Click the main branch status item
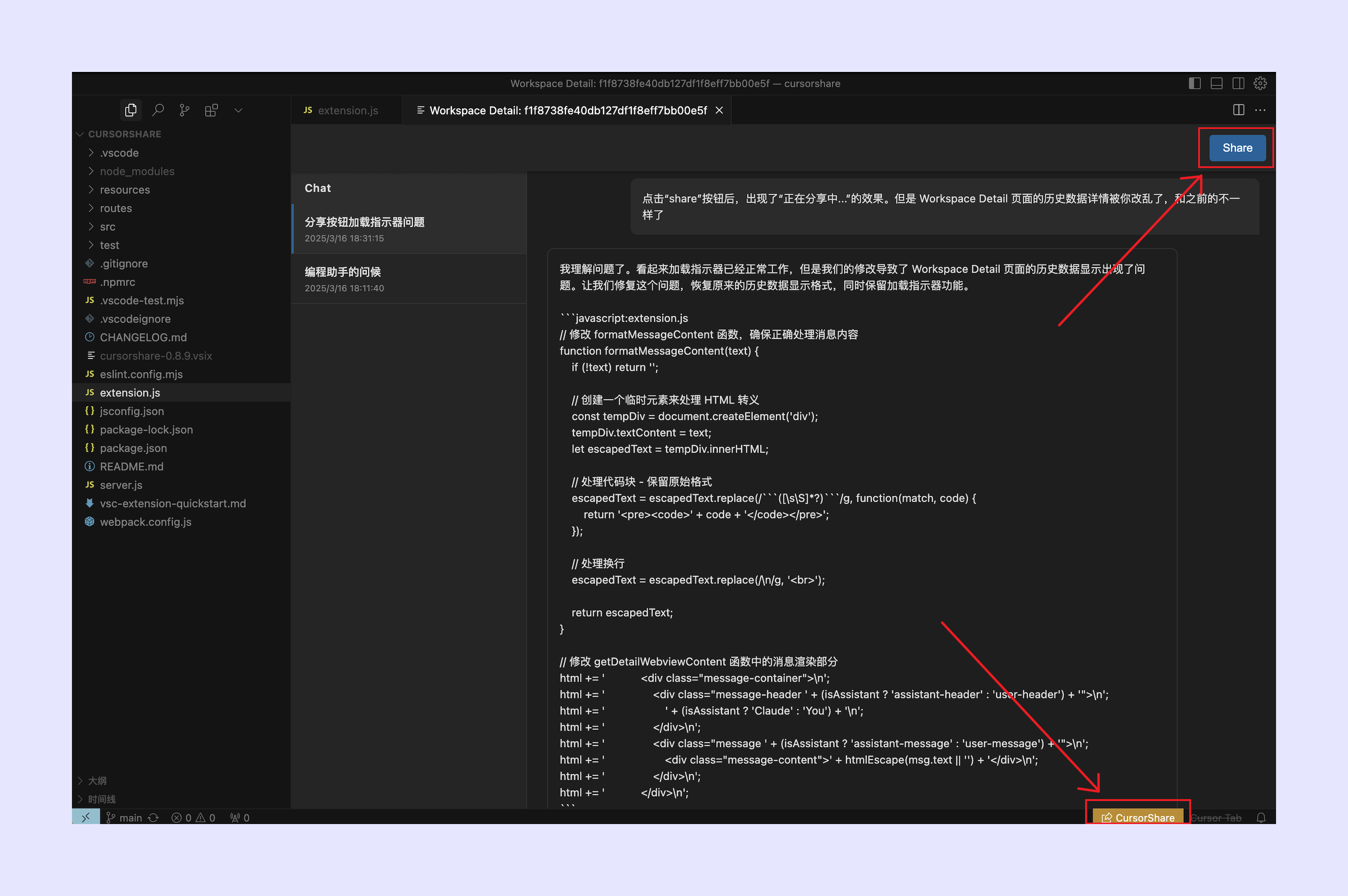Image resolution: width=1348 pixels, height=896 pixels. (124, 817)
